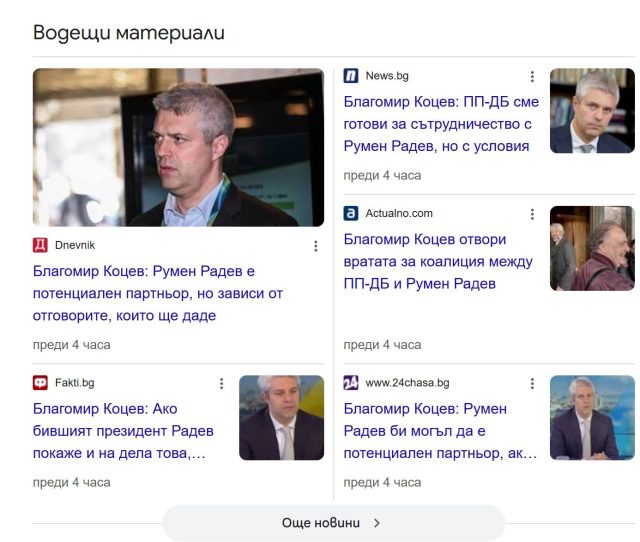Click the Dnevnik source logo icon
640x542 pixels.
40,245
